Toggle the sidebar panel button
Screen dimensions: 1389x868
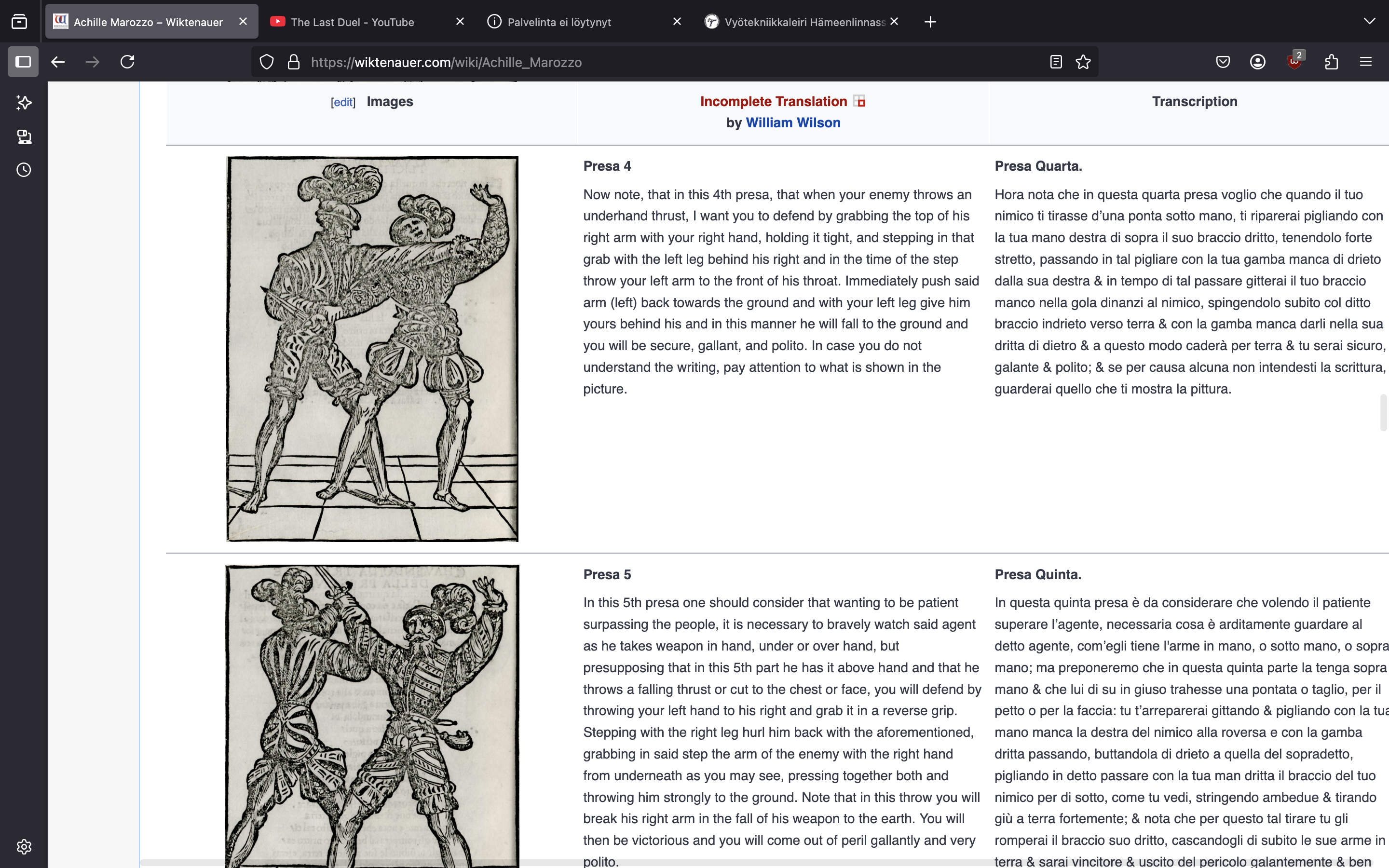pyautogui.click(x=23, y=62)
